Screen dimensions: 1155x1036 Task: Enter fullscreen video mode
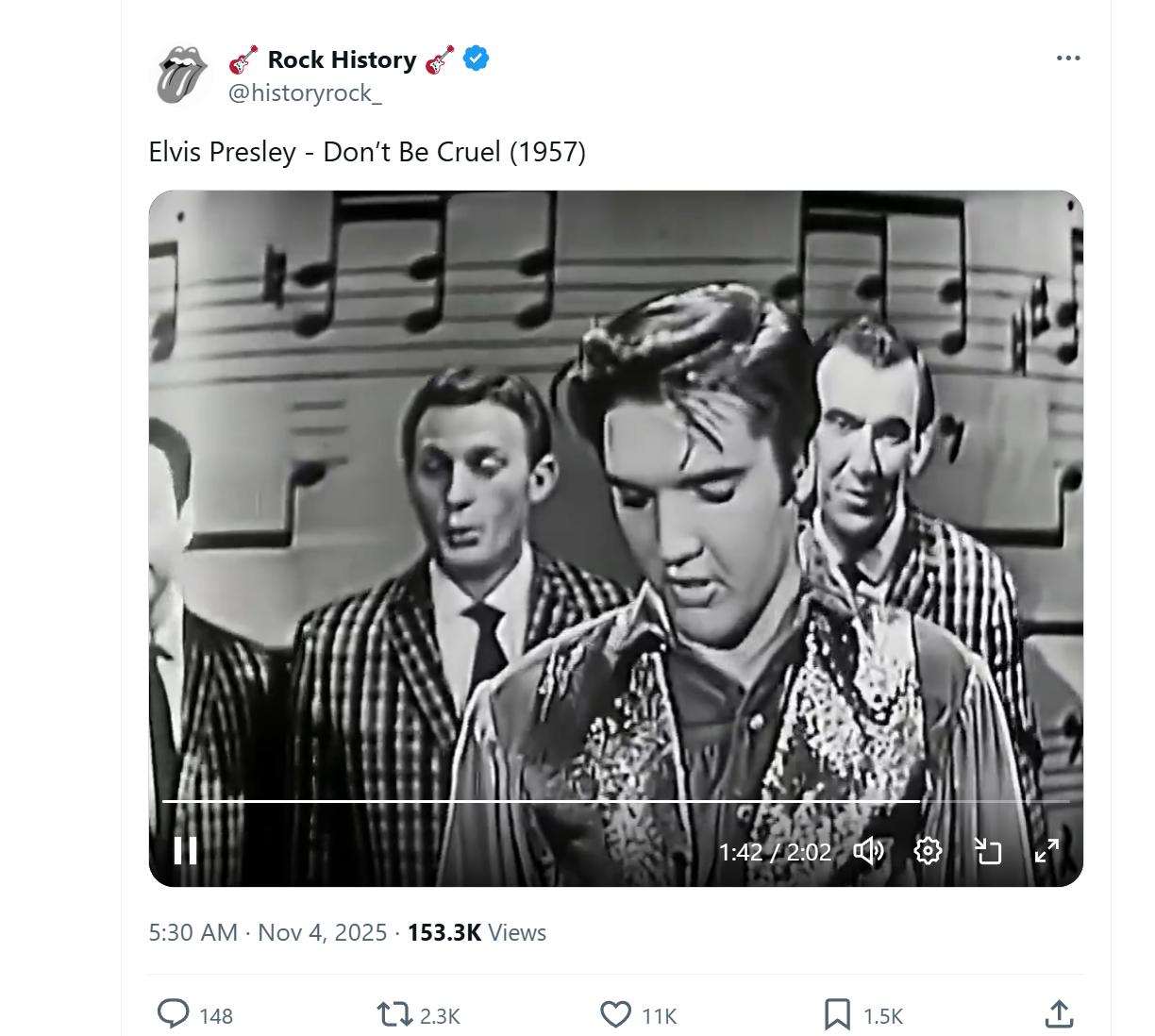pos(1046,851)
